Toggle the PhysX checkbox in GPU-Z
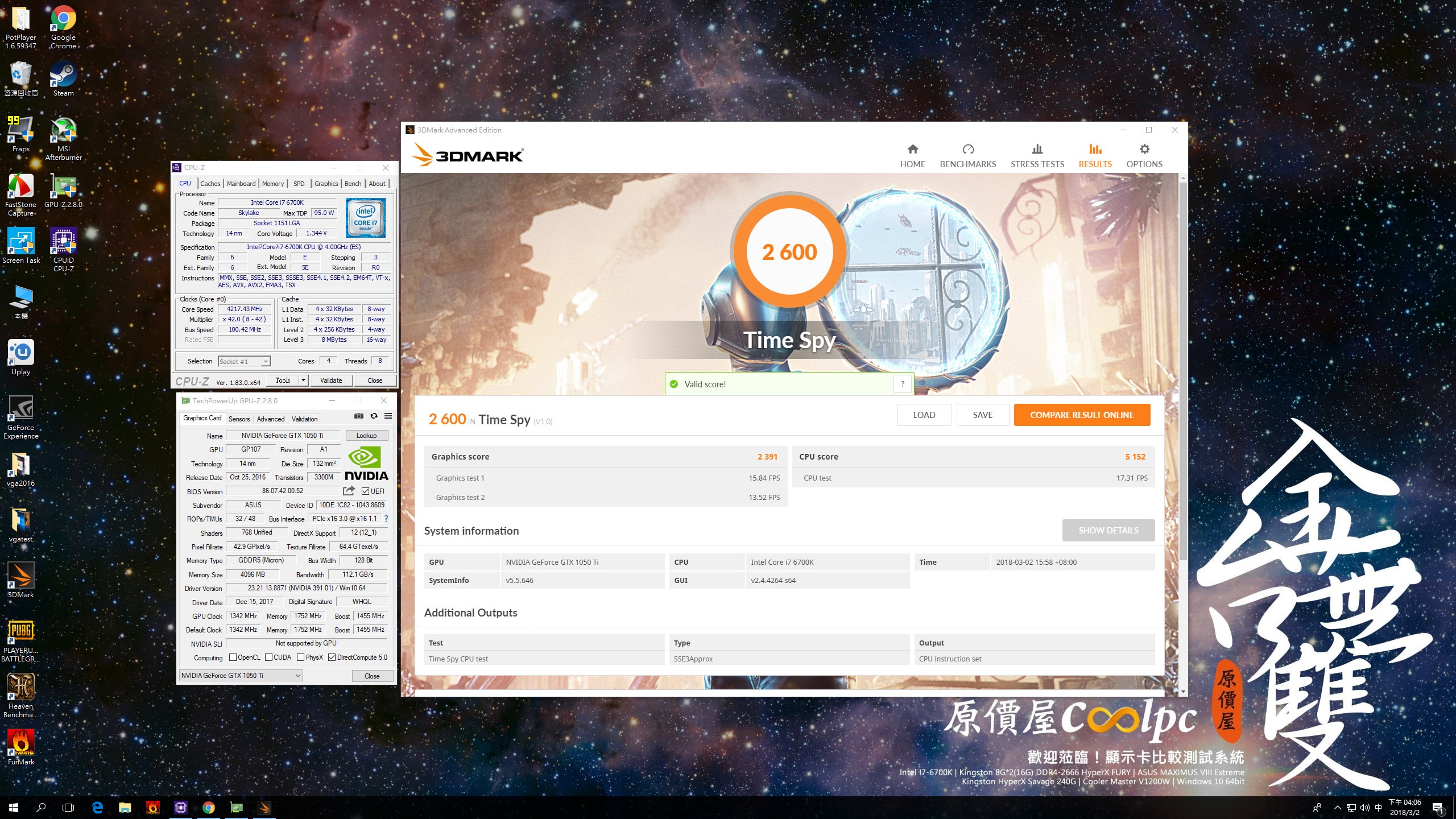This screenshot has height=819, width=1456. 300,657
